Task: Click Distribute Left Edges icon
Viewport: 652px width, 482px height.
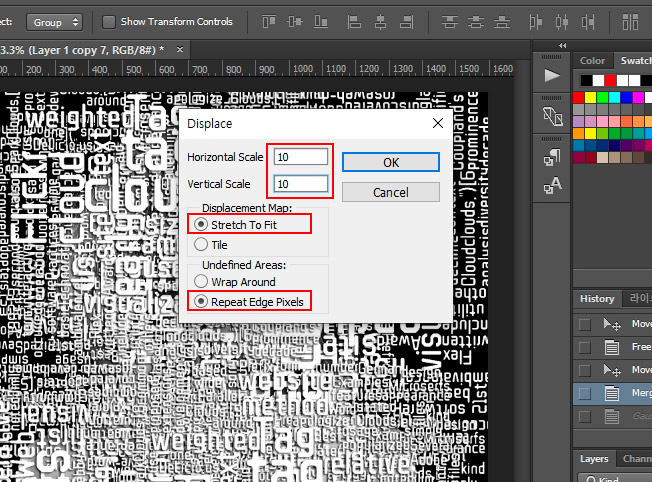Action: click(536, 22)
